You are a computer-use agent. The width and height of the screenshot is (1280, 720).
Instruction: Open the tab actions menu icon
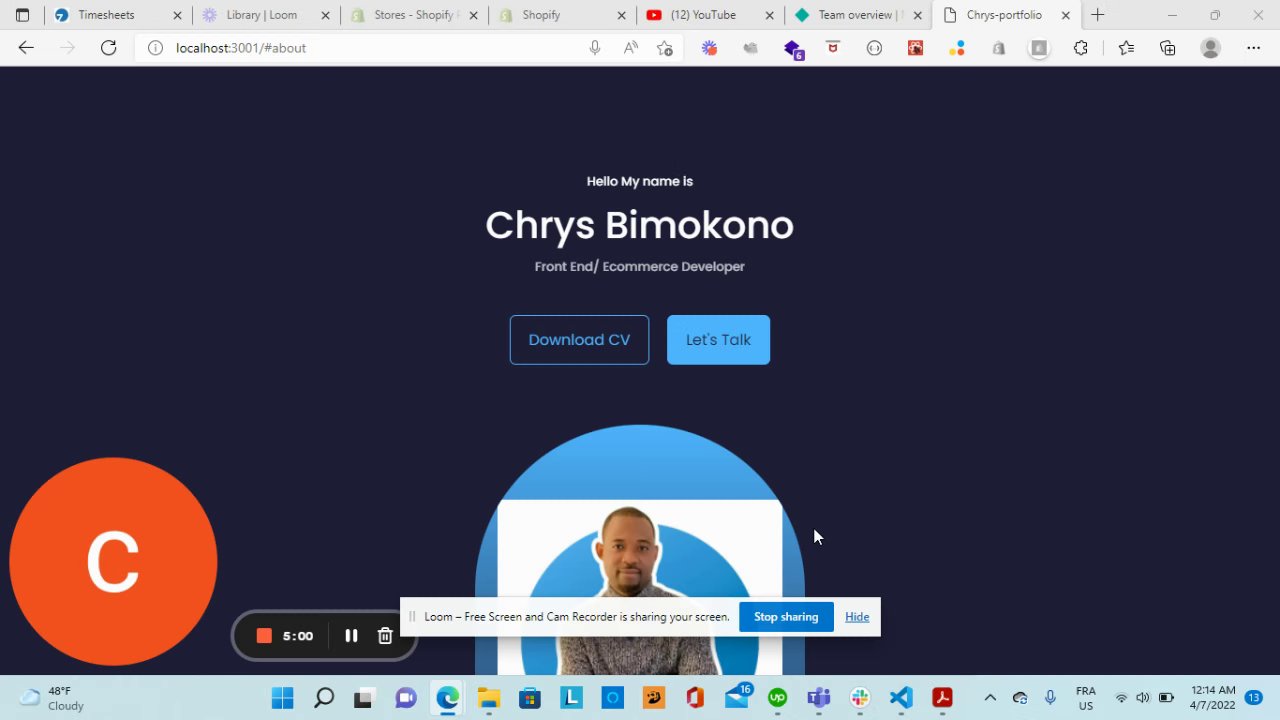point(22,15)
